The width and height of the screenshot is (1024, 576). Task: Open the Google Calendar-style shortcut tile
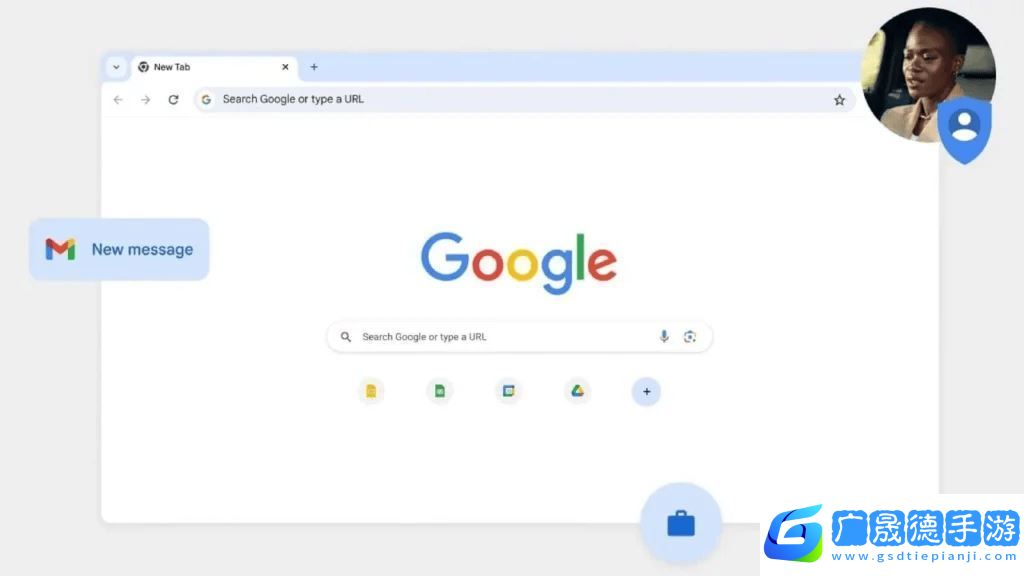coord(508,391)
